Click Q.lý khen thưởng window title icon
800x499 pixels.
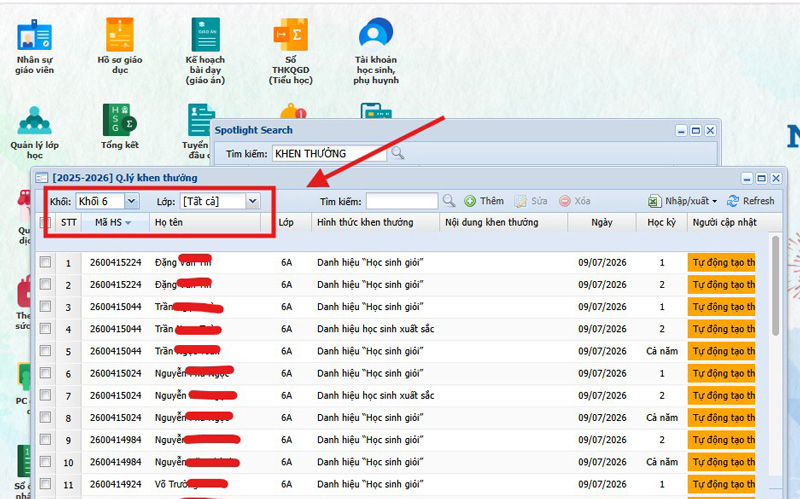41,178
